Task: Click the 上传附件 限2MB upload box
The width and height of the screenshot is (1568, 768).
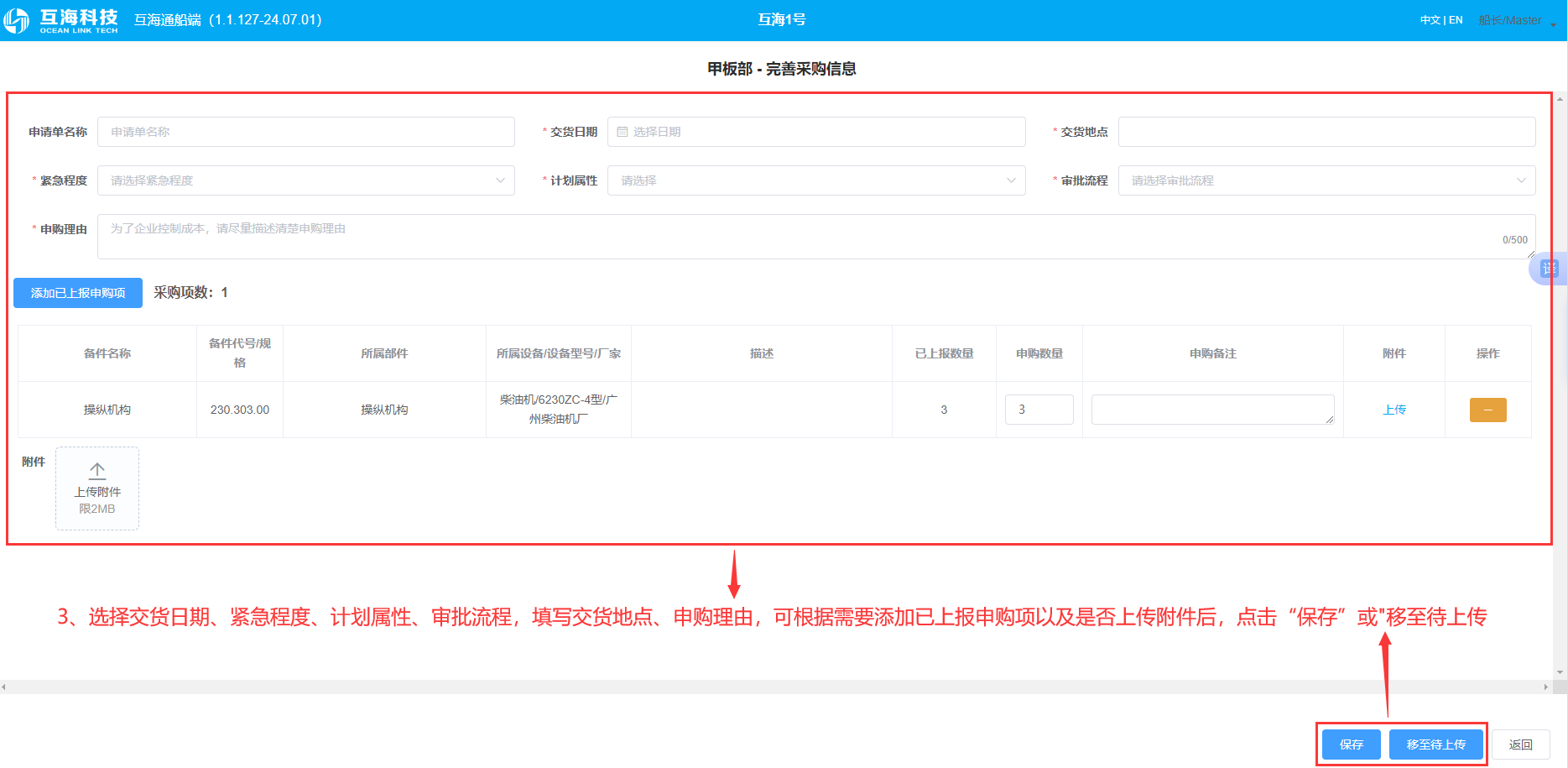Action: click(x=97, y=488)
